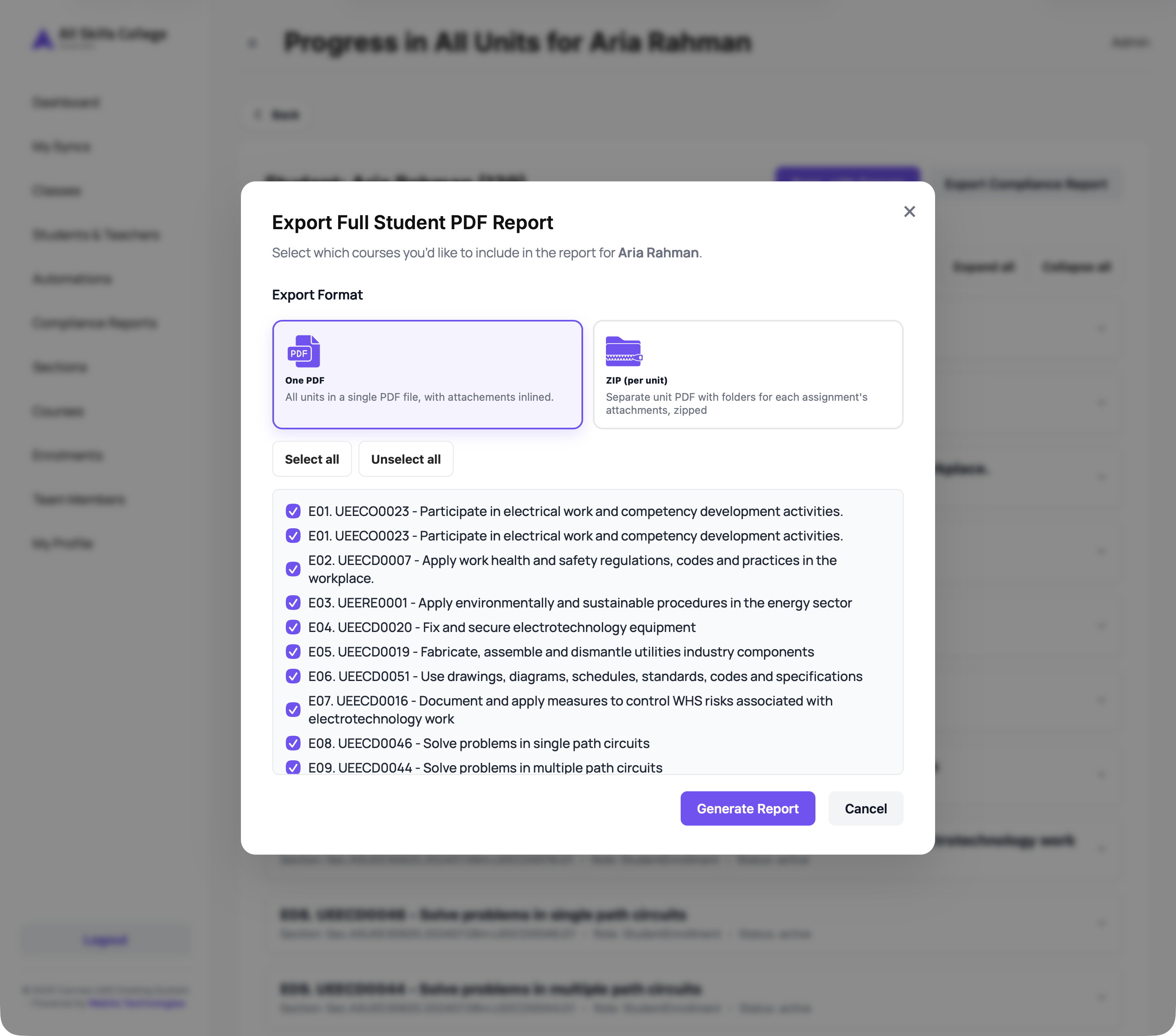Click 'E02. UEECD0007 - Apply work health and safety' text

(572, 569)
